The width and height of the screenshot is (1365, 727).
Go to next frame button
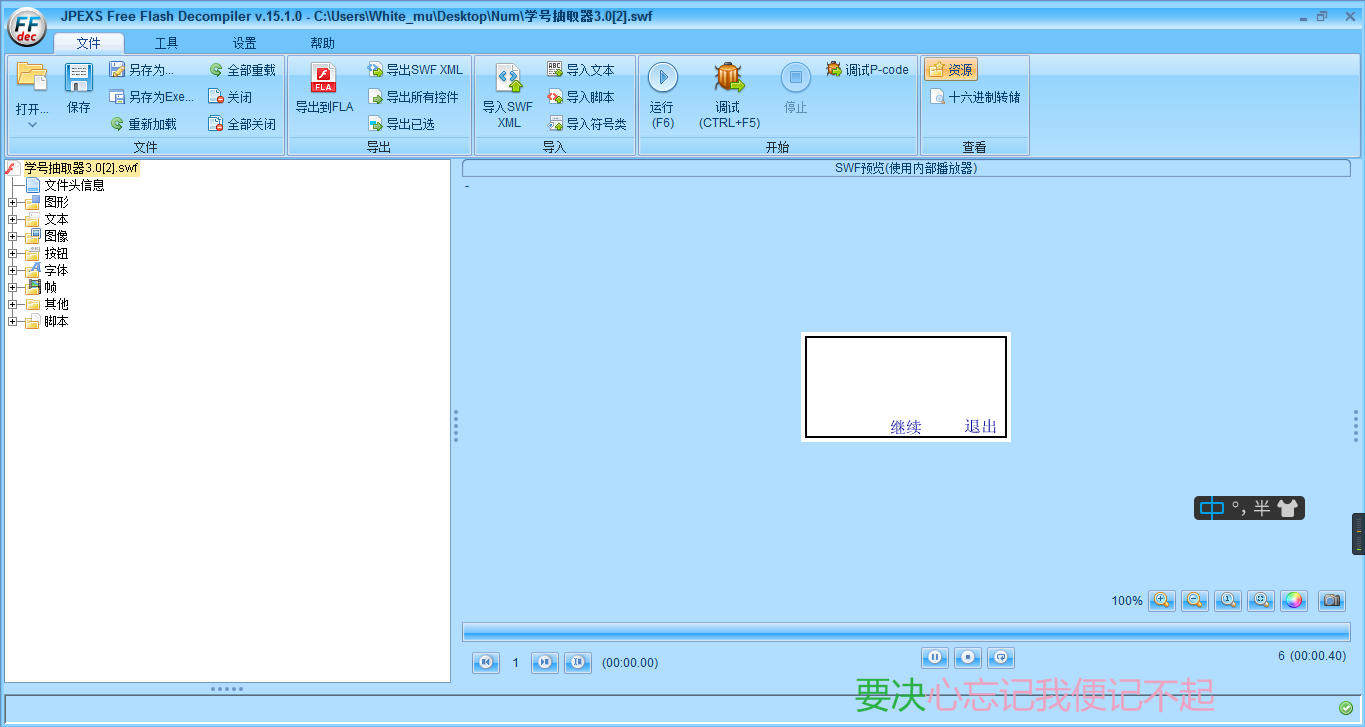tap(544, 662)
